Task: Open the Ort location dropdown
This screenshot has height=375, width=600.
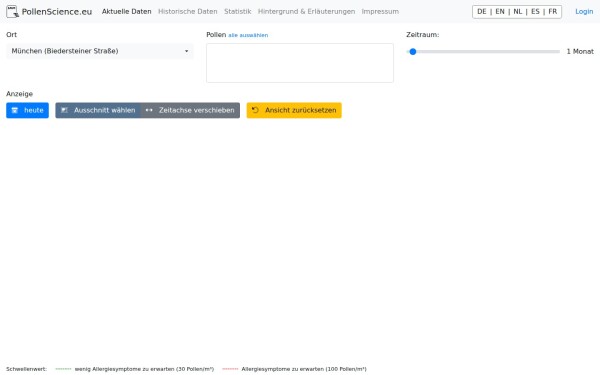Action: tap(100, 51)
